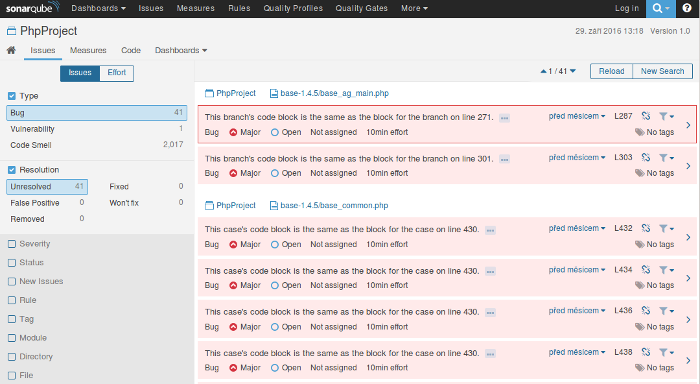The image size is (700, 384).
Task: Enable the Severity facet checkbox
Action: (x=12, y=244)
